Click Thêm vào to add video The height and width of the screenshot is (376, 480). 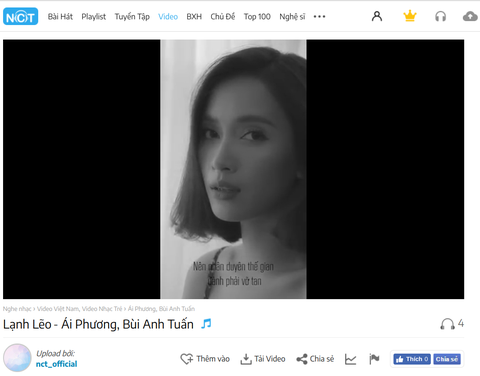[x=205, y=359]
